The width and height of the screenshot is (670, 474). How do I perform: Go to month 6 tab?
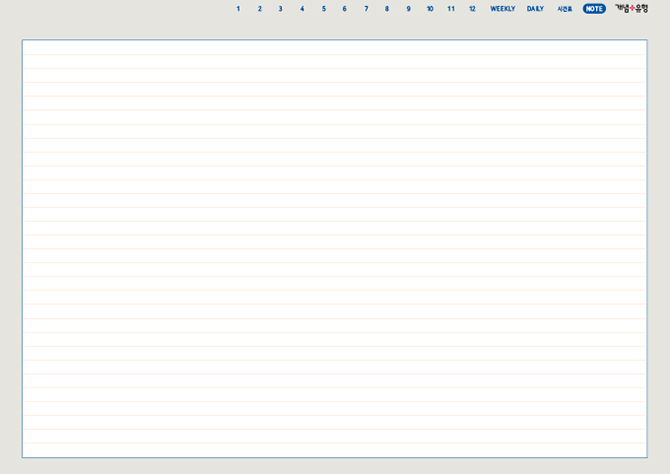344,9
